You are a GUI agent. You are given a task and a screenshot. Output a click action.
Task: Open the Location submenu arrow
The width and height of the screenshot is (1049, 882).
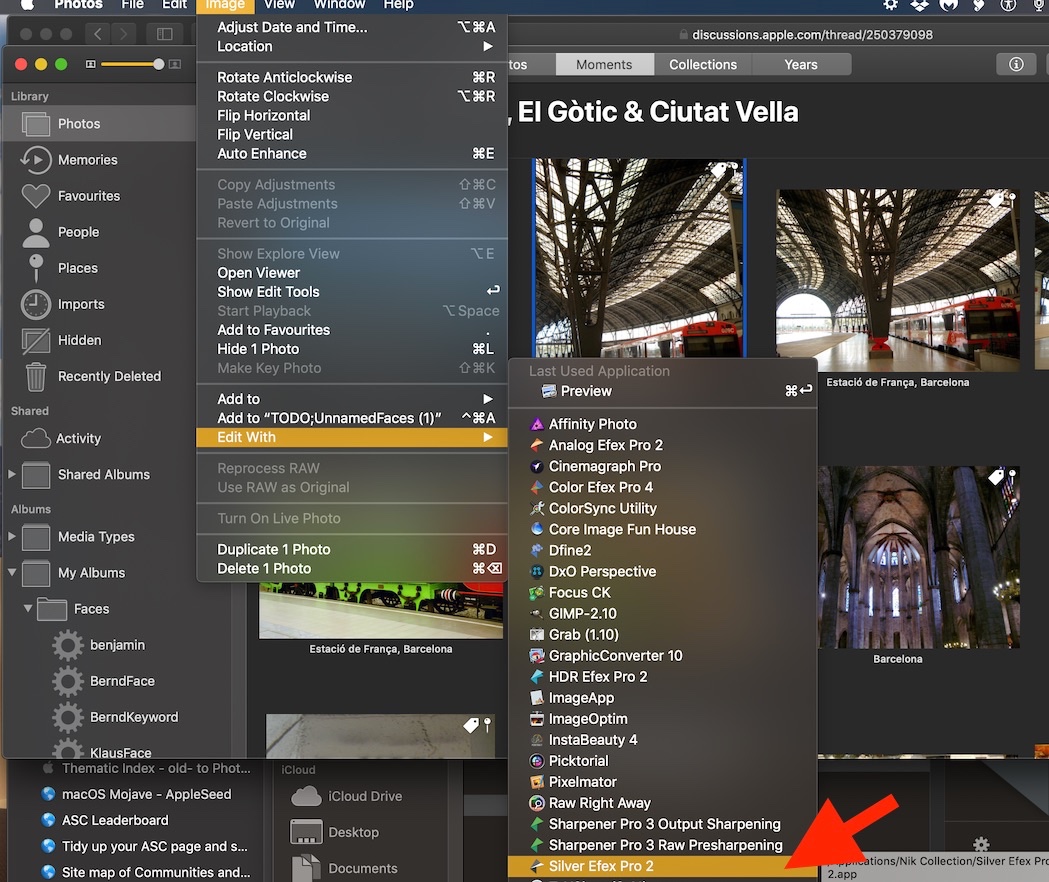pyautogui.click(x=488, y=46)
